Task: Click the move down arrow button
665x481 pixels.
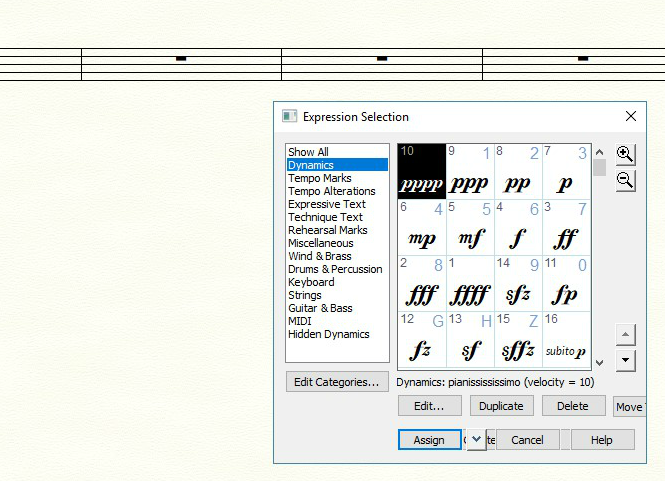Action: tap(625, 361)
